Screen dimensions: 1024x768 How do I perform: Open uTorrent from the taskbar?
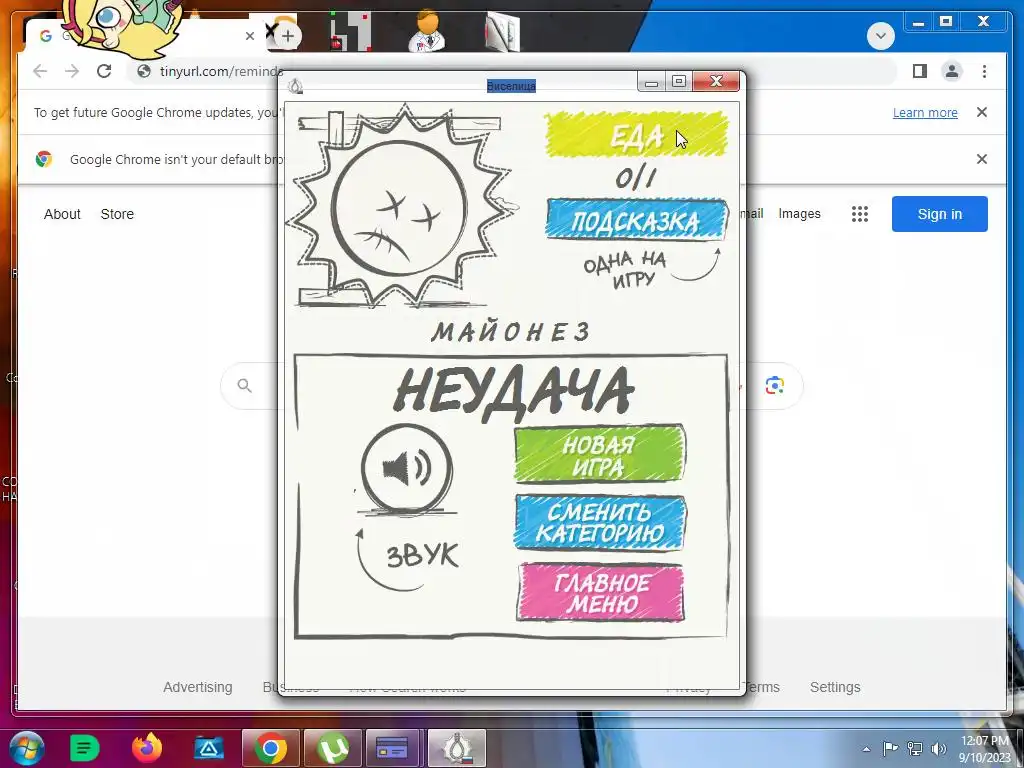coord(332,748)
